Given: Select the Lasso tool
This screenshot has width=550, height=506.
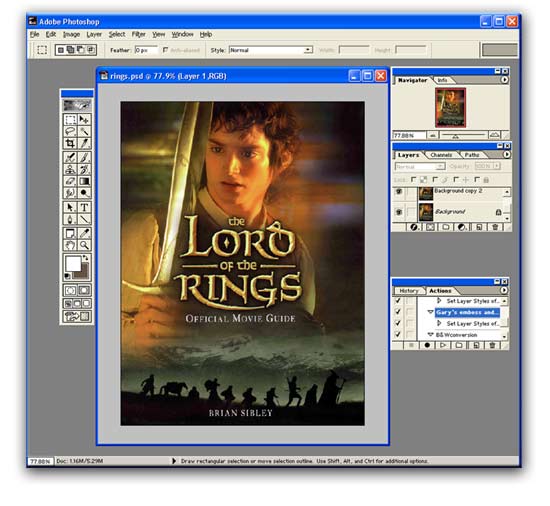Looking at the screenshot, I should coord(70,131).
